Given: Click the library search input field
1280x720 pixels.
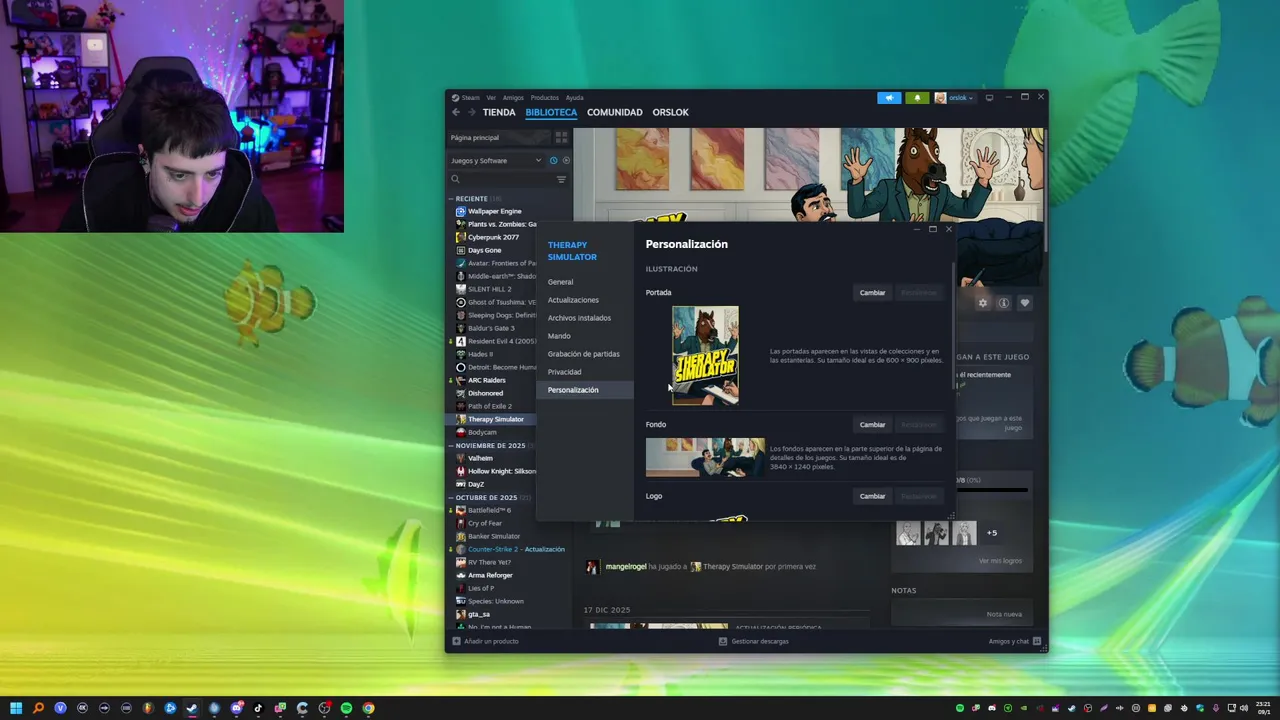Looking at the screenshot, I should coord(507,179).
